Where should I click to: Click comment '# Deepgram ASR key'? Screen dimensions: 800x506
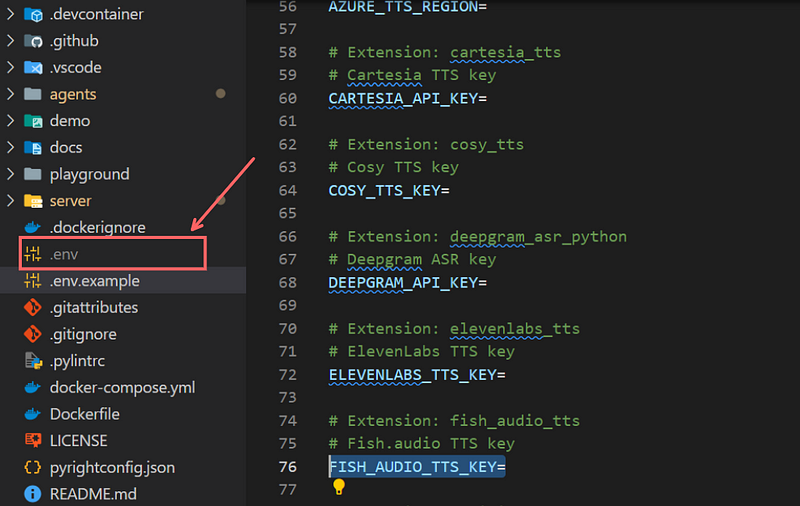pos(412,260)
